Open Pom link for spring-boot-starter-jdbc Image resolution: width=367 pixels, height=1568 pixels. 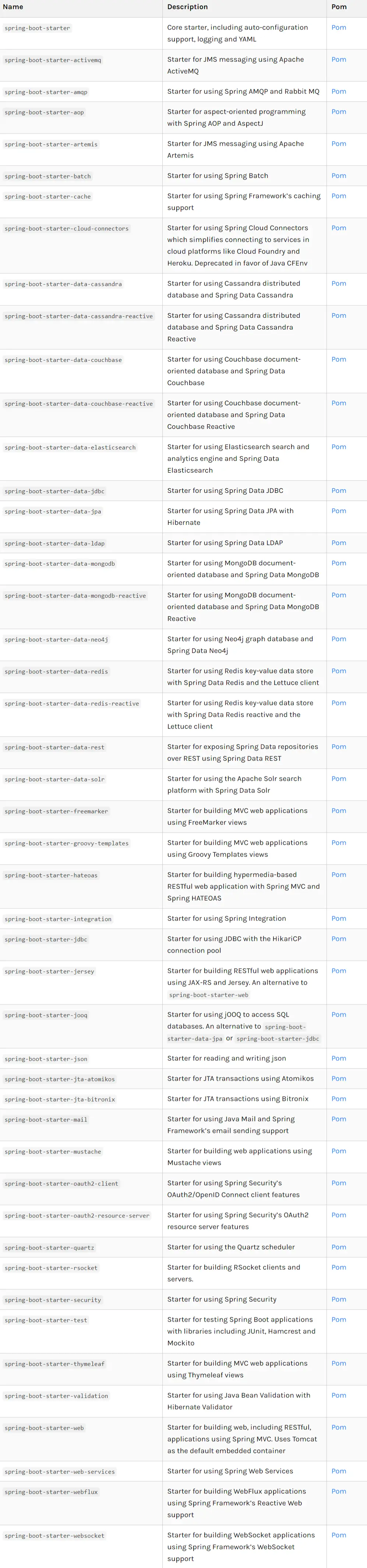click(x=338, y=939)
